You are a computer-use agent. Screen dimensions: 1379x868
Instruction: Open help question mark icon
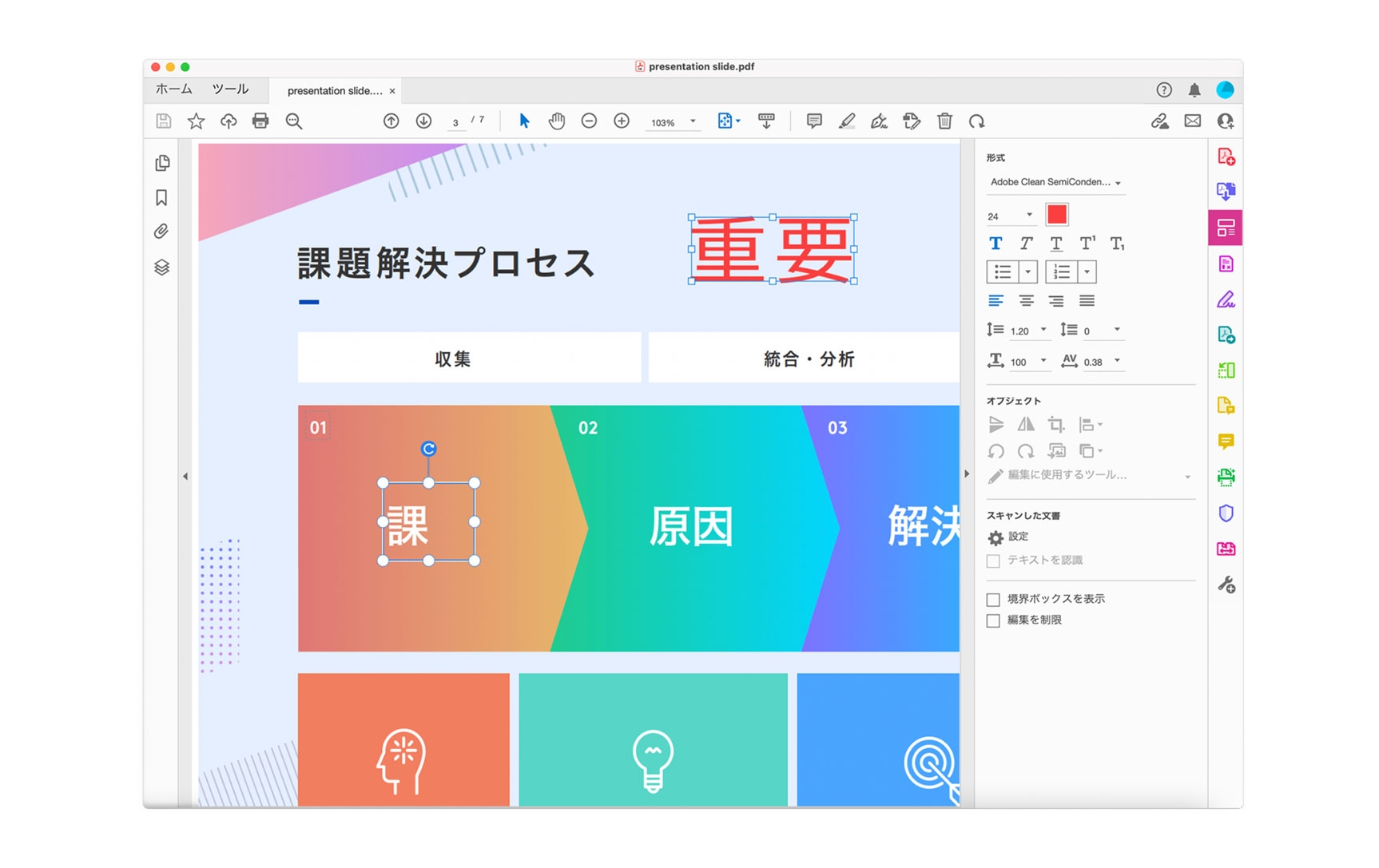click(1164, 90)
